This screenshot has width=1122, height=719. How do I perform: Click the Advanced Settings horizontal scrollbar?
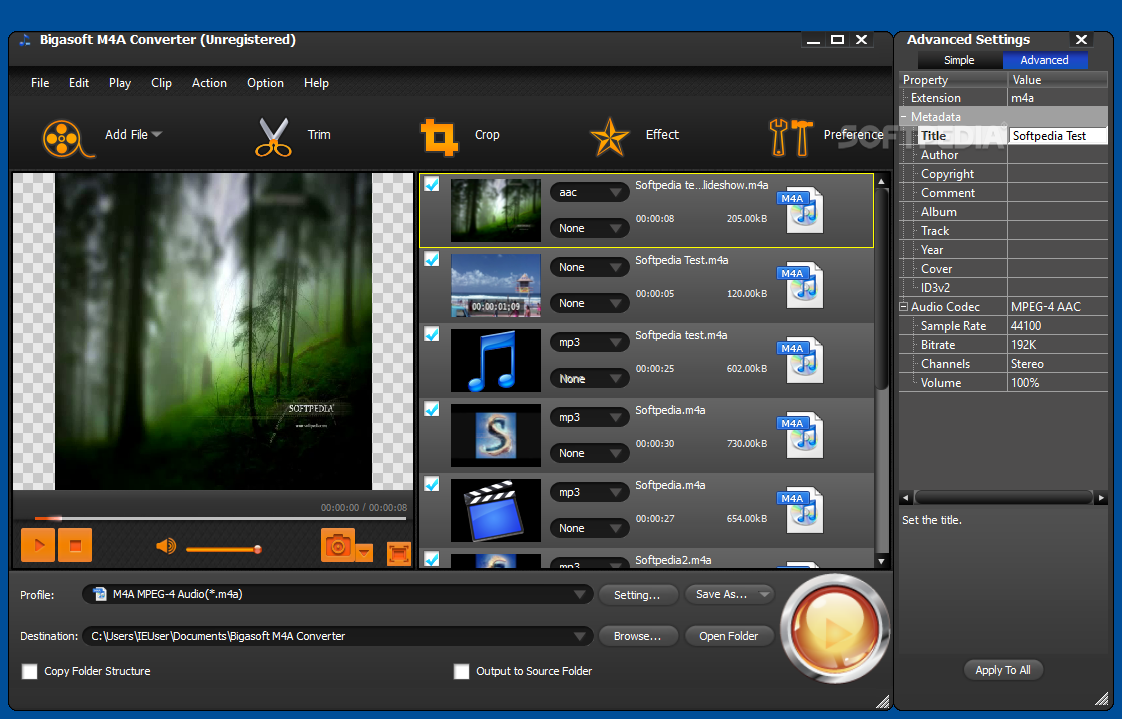point(1003,497)
